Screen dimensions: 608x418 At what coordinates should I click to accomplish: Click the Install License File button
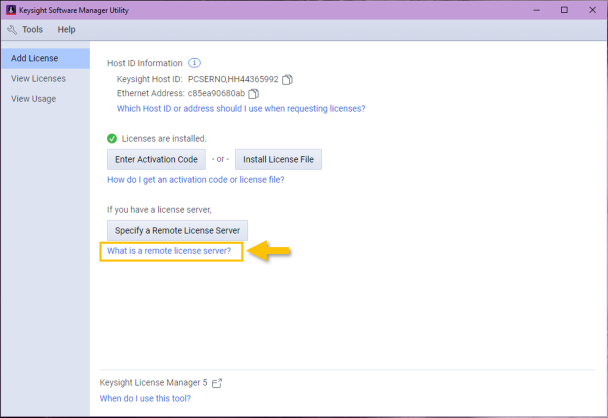pos(278,159)
